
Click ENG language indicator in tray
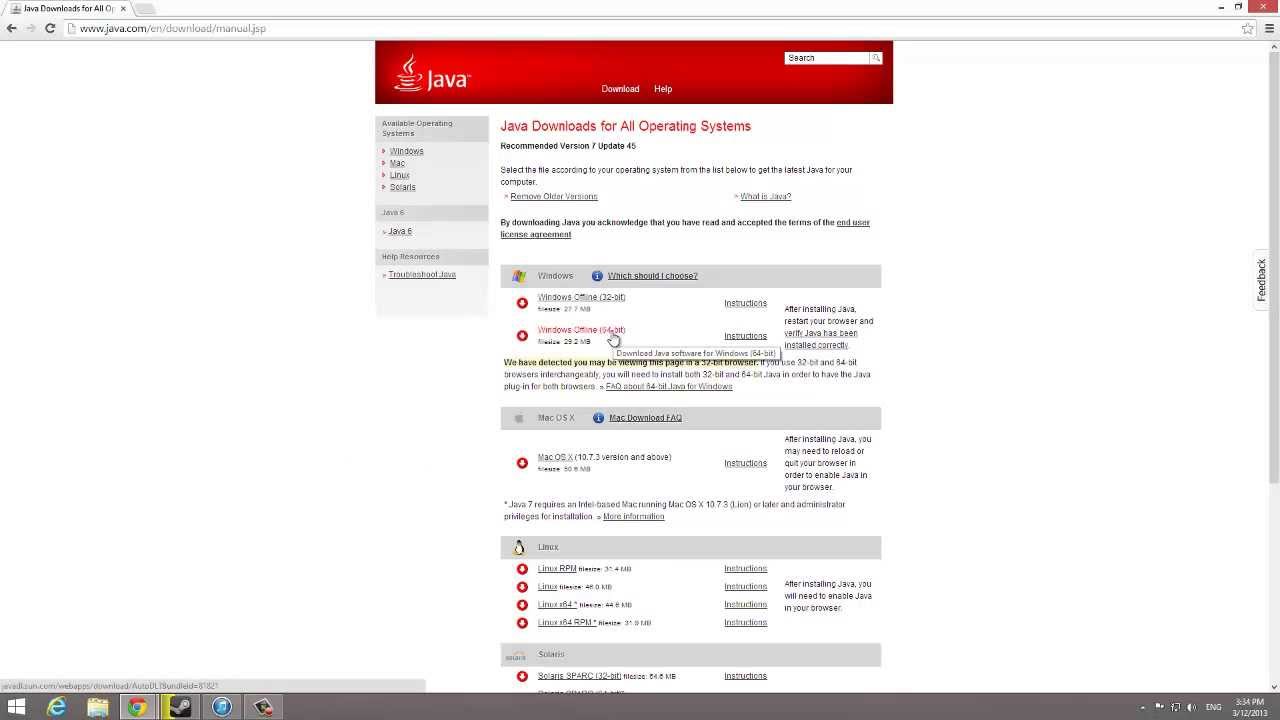[x=1214, y=707]
